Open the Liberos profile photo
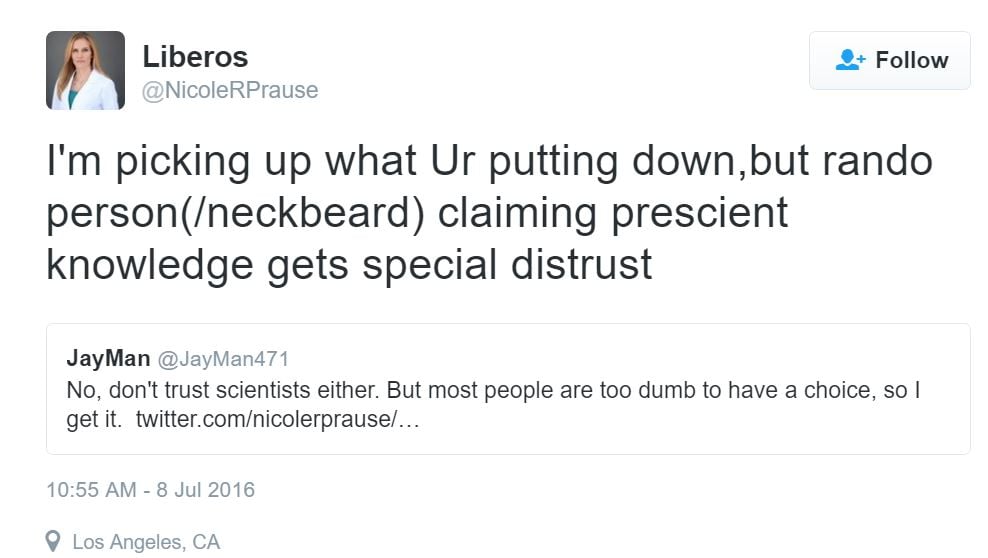Image resolution: width=988 pixels, height=558 pixels. point(85,70)
